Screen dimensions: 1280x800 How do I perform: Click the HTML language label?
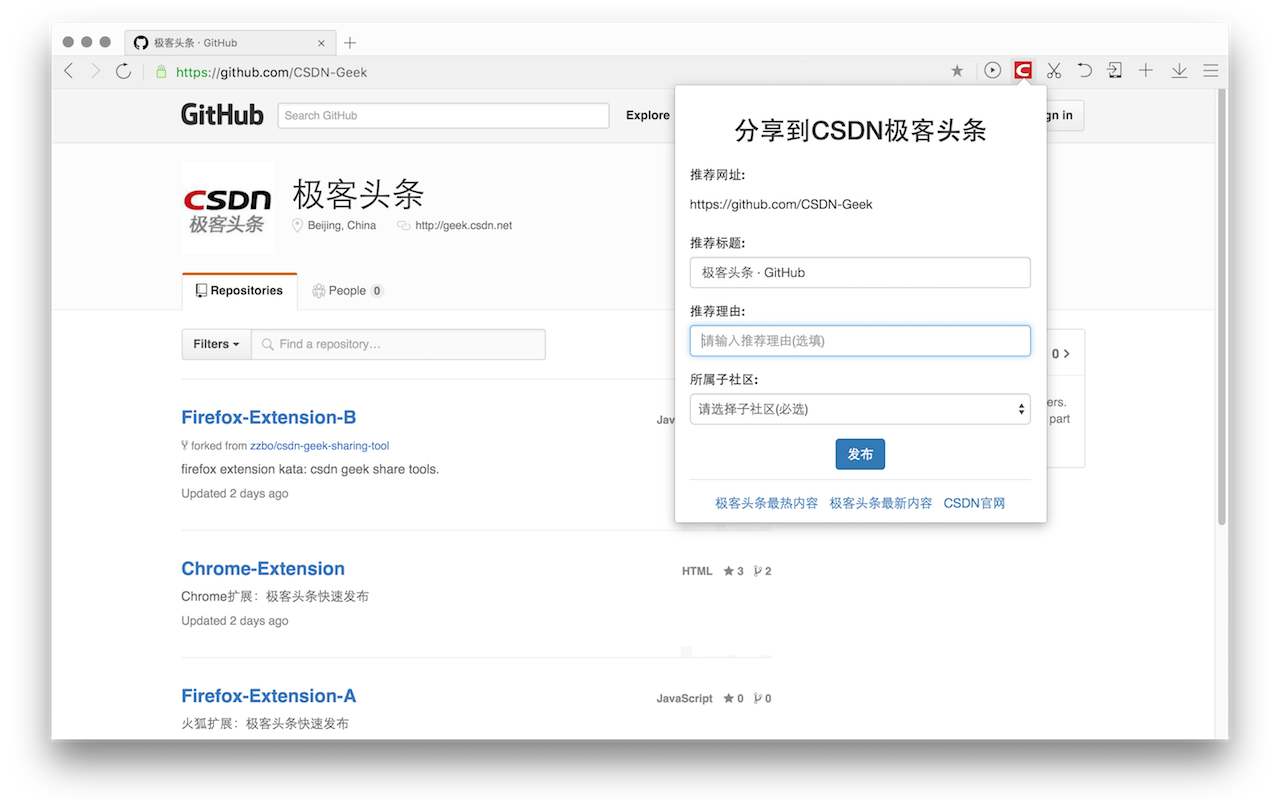click(697, 571)
